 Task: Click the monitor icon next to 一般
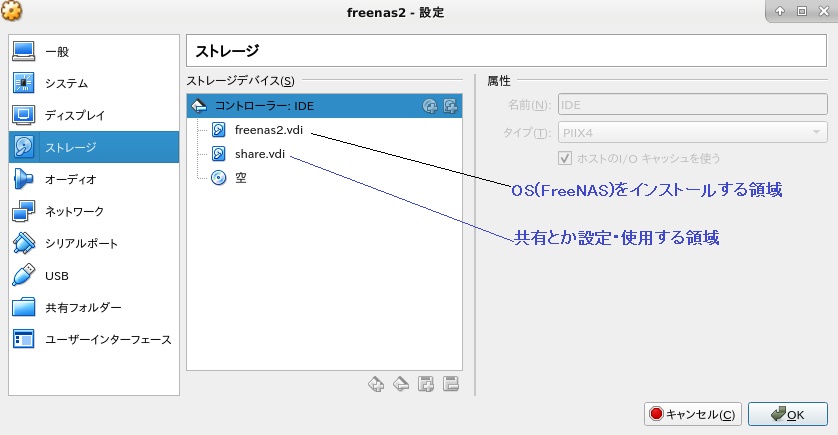[x=24, y=51]
